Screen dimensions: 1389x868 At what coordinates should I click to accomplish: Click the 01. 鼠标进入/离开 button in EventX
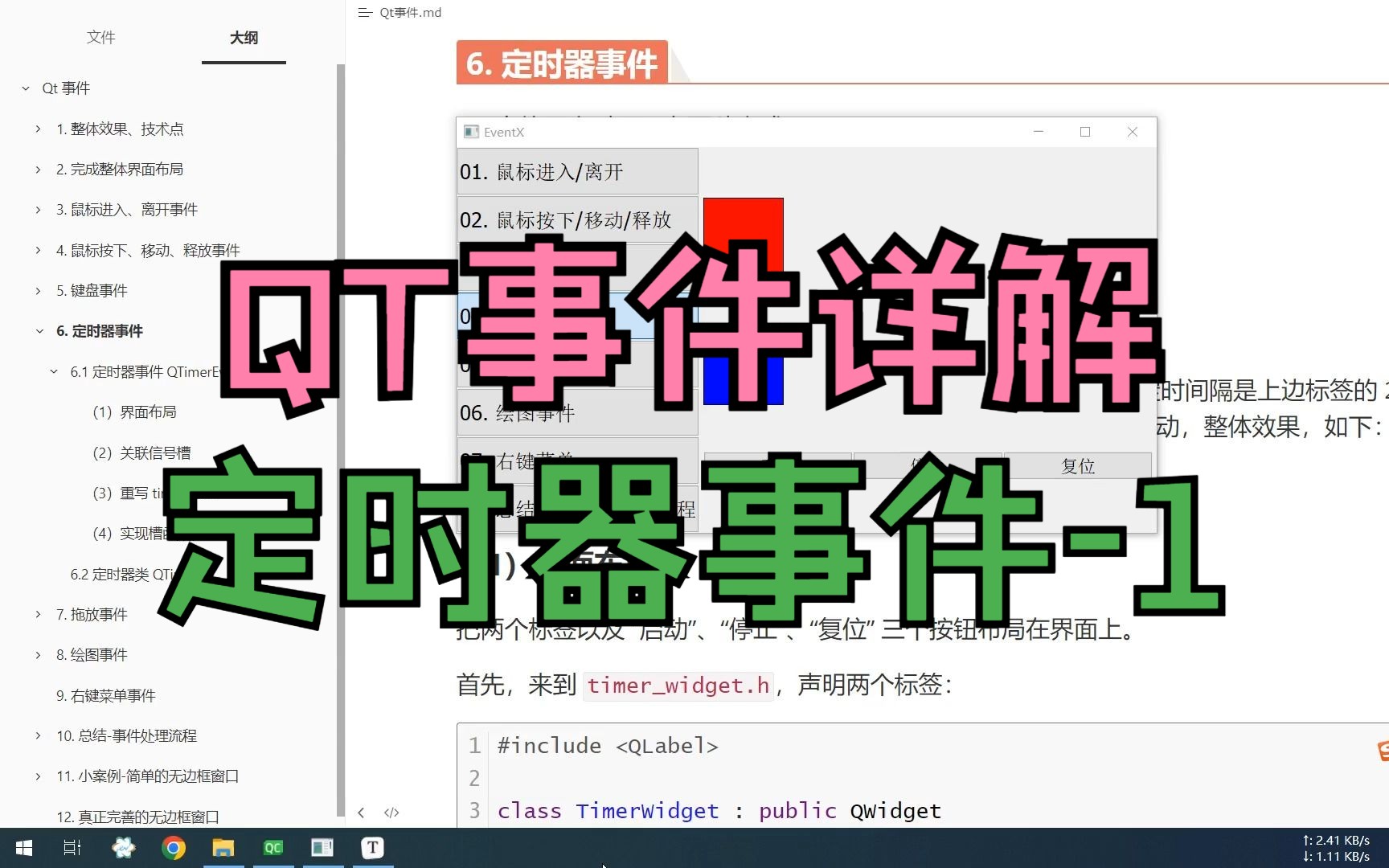(577, 172)
